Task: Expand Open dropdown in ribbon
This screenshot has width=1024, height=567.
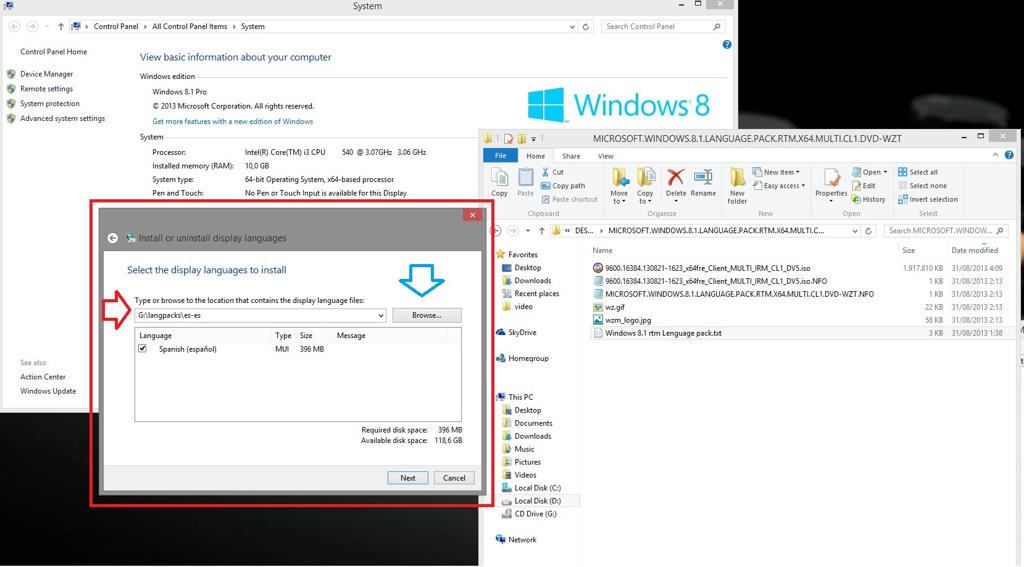Action: click(x=885, y=172)
